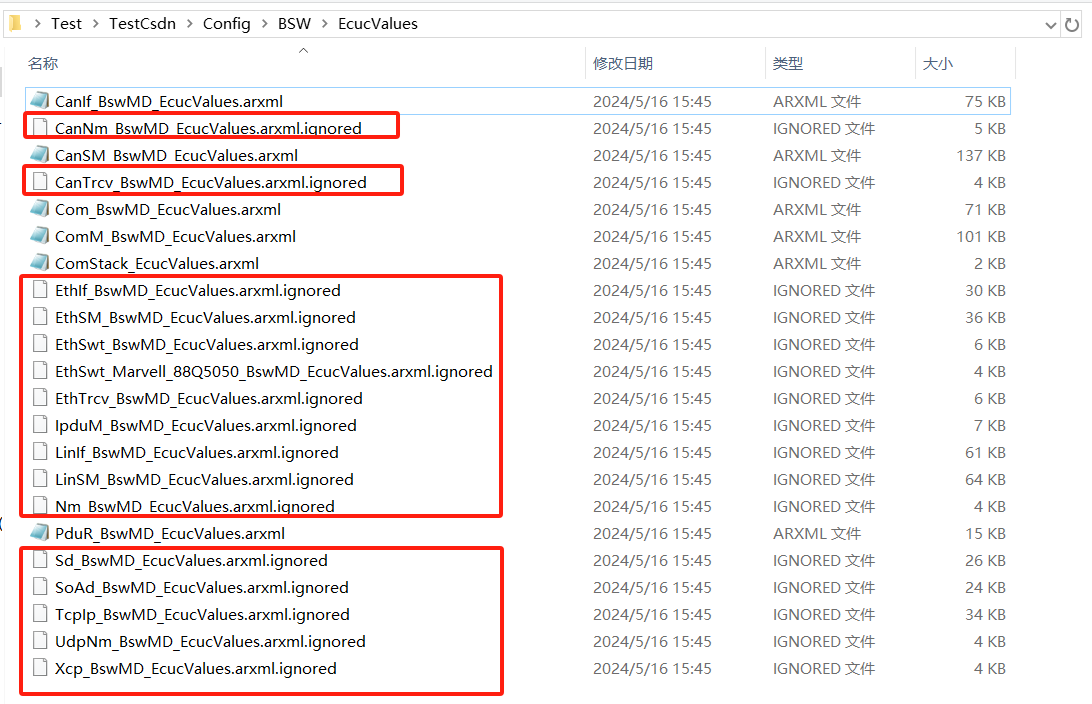Click the CanNm ignored file blank icon

click(x=40, y=128)
